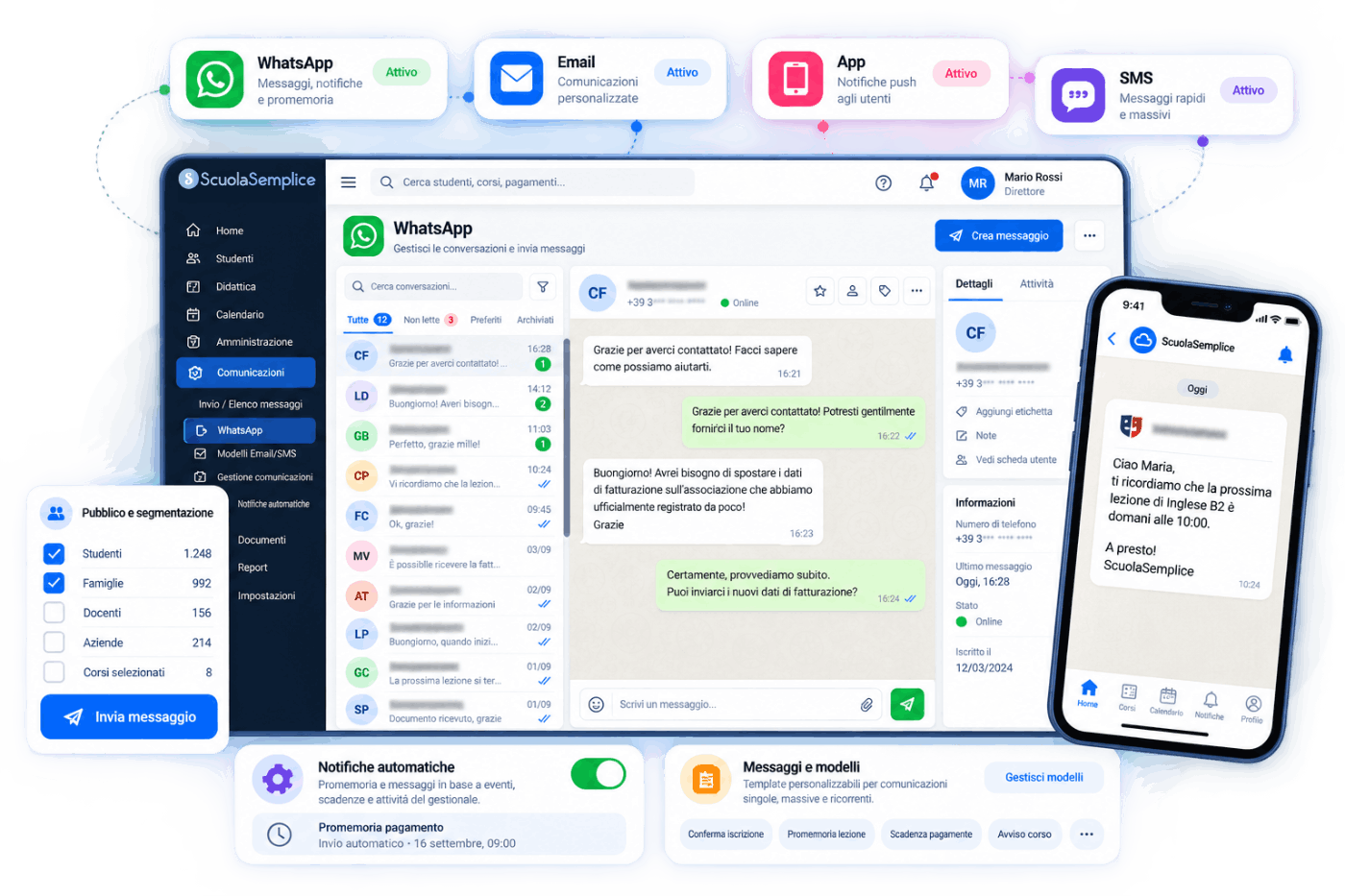
Task: Open Home in the left sidebar
Action: [x=229, y=230]
